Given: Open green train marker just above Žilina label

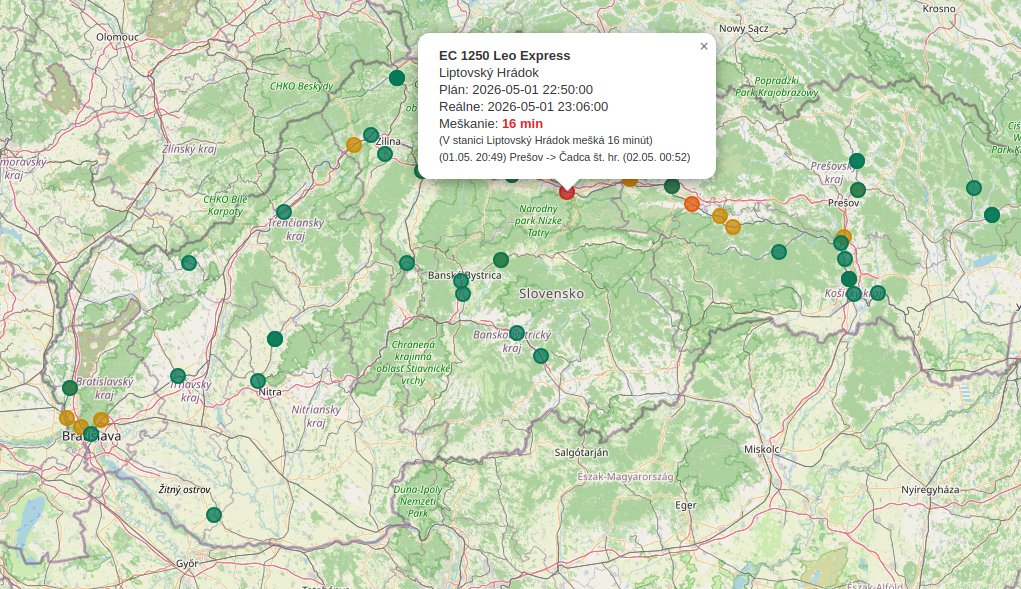Looking at the screenshot, I should click(371, 135).
